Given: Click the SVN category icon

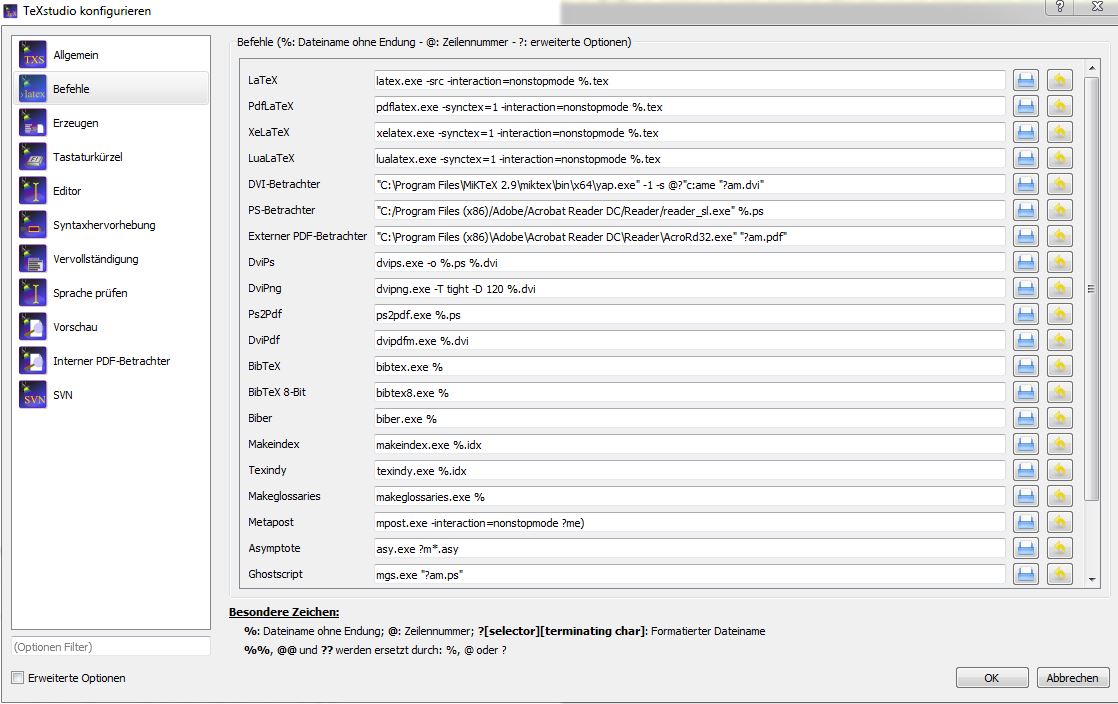Looking at the screenshot, I should point(33,394).
